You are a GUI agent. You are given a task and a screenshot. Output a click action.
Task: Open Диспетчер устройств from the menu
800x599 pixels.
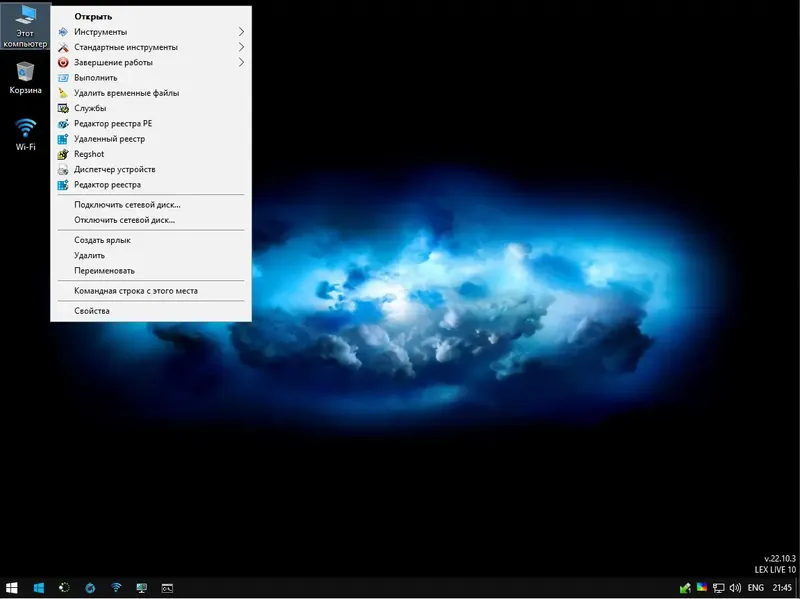tap(114, 169)
